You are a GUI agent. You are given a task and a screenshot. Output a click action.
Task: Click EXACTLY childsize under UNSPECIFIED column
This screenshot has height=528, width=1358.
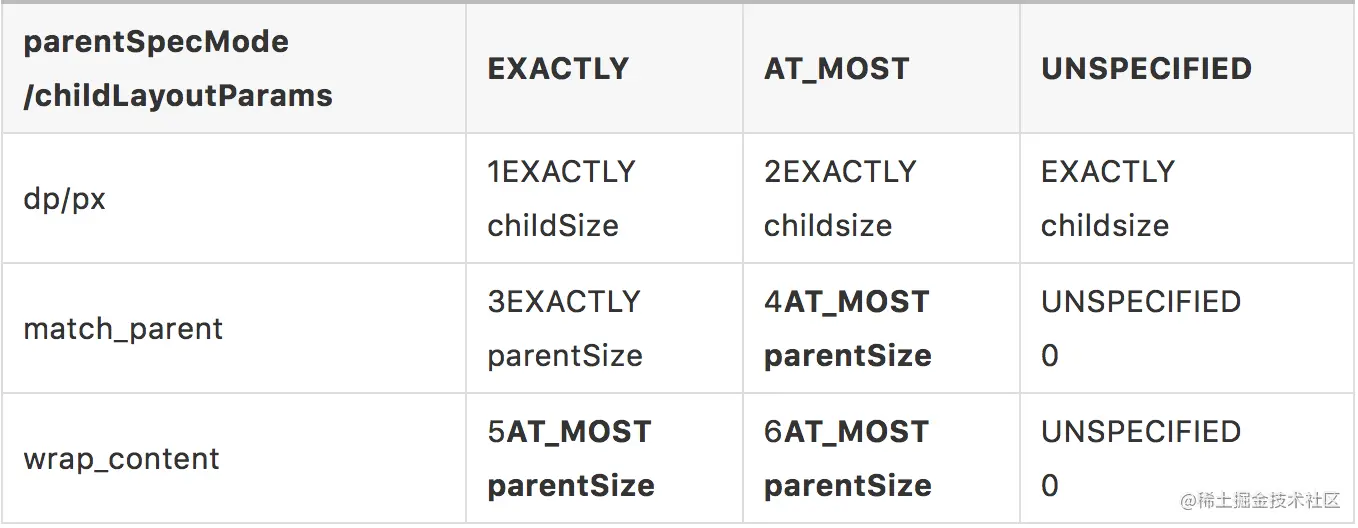pos(1107,198)
